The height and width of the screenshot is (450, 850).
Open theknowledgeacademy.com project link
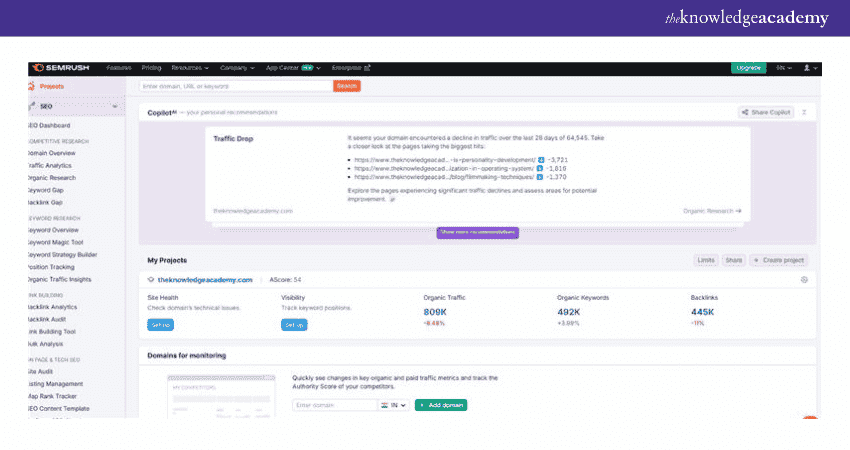[x=205, y=280]
